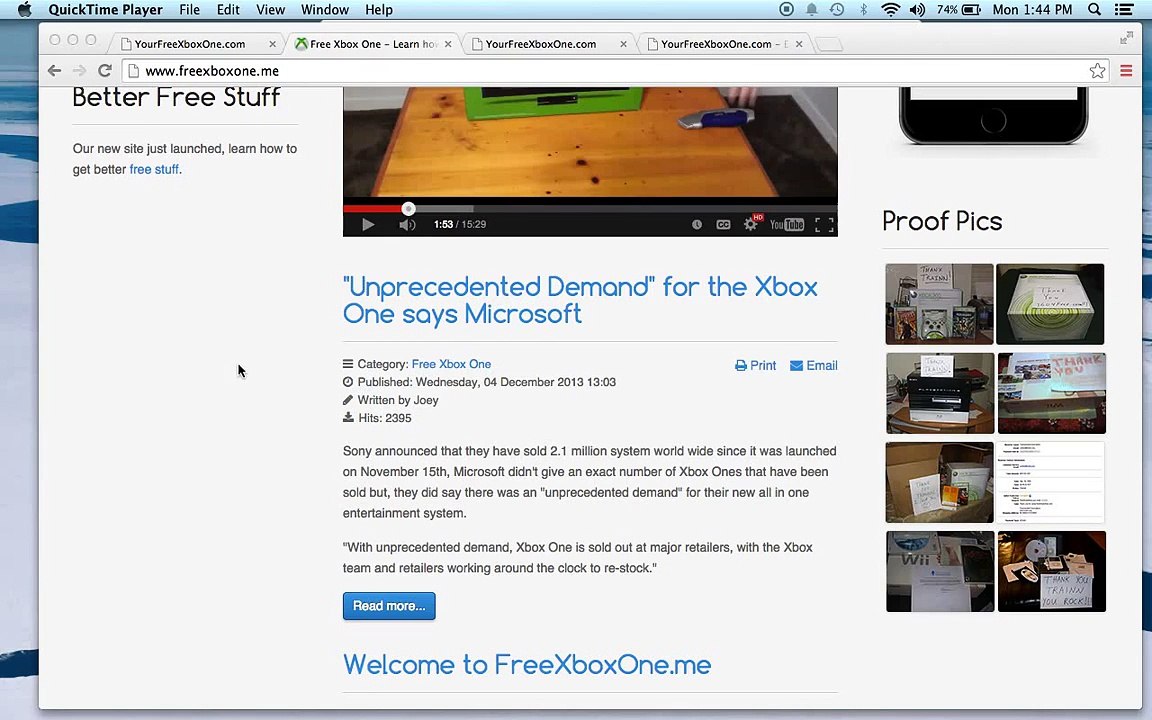
Task: Open the Chrome hamburger menu
Action: (1126, 71)
